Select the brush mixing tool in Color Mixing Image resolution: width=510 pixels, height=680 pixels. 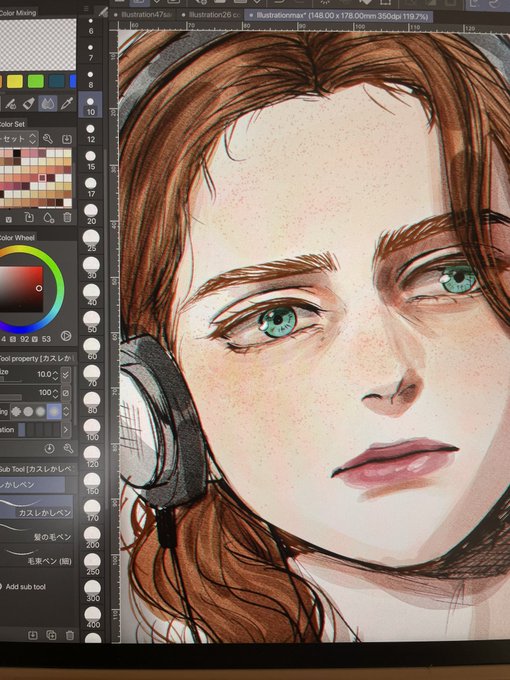[11, 104]
